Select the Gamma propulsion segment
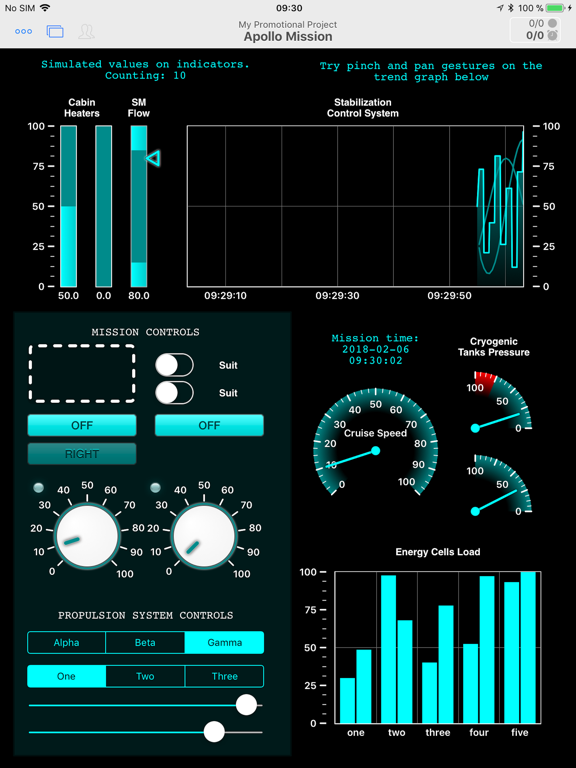The image size is (576, 768). [x=224, y=643]
